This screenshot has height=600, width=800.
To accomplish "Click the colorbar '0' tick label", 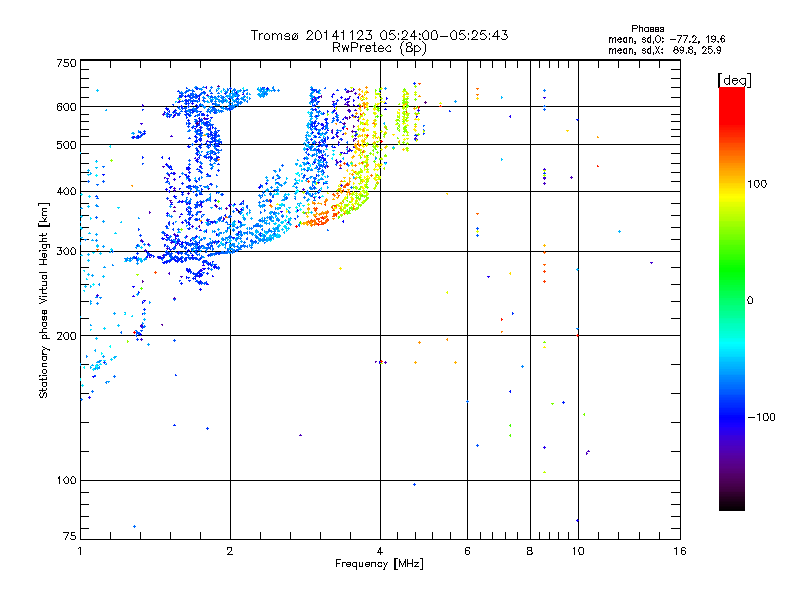I will pos(749,301).
